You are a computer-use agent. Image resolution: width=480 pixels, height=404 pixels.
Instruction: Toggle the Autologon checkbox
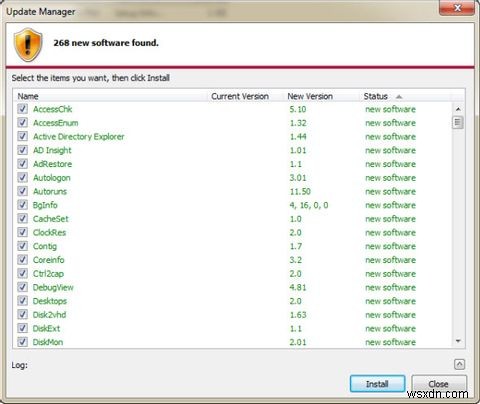point(22,177)
